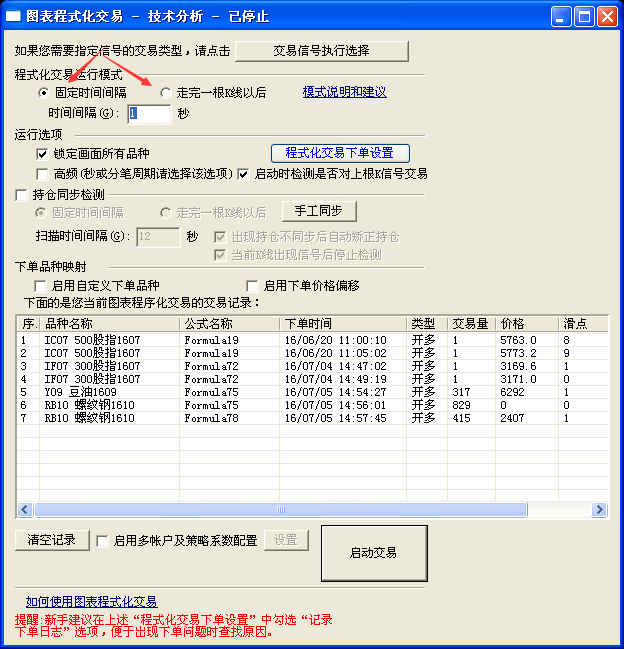Click the 清空记录 button
624x649 pixels.
point(52,540)
